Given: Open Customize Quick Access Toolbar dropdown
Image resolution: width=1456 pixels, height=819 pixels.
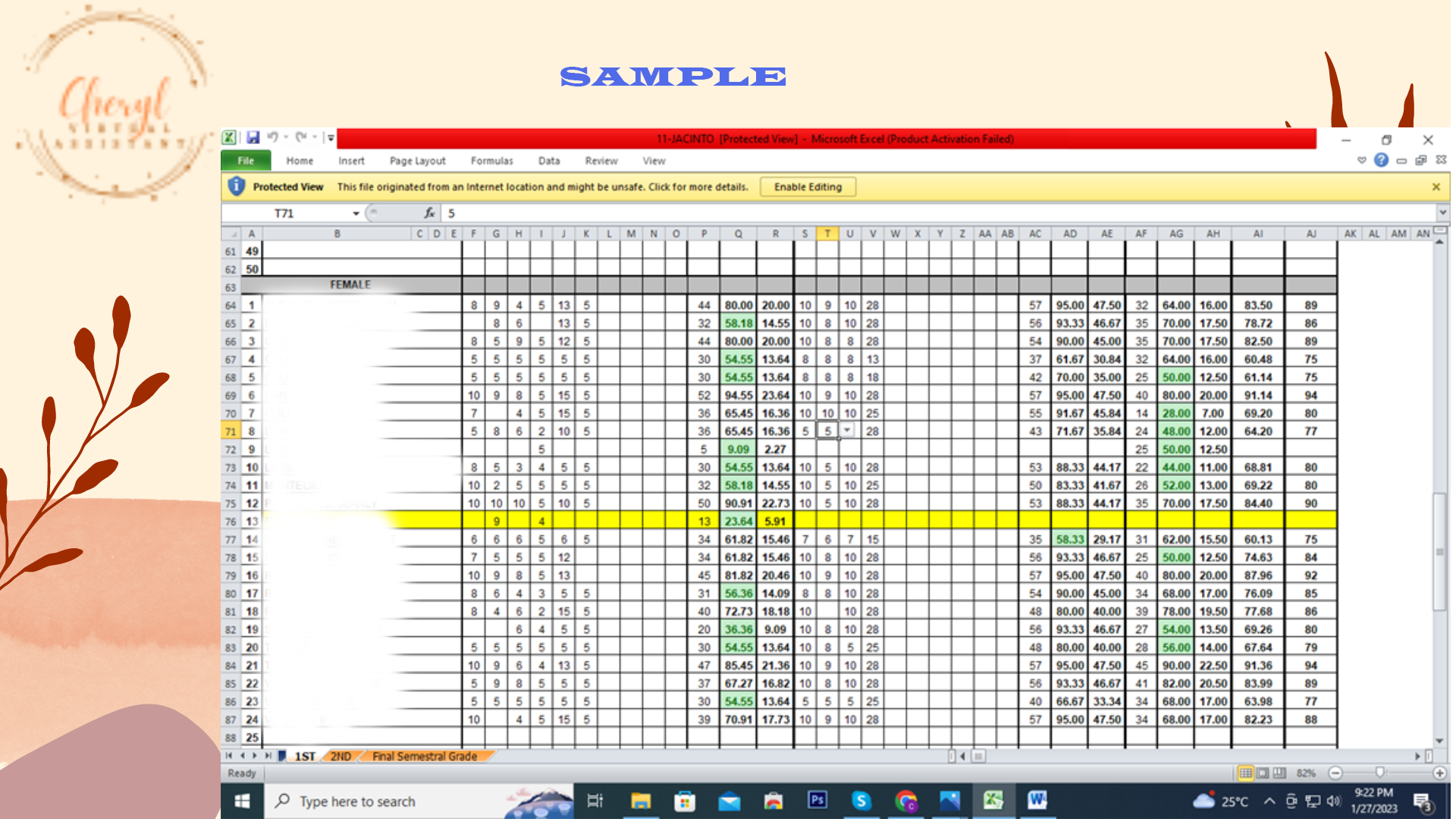Looking at the screenshot, I should tap(331, 138).
